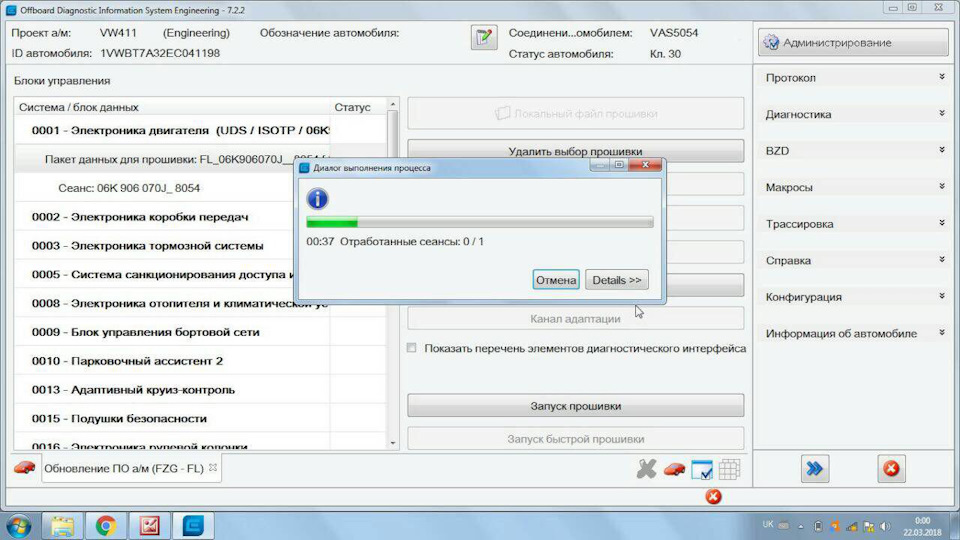
Task: Expand Информация об автомобиле section
Action: coord(855,334)
